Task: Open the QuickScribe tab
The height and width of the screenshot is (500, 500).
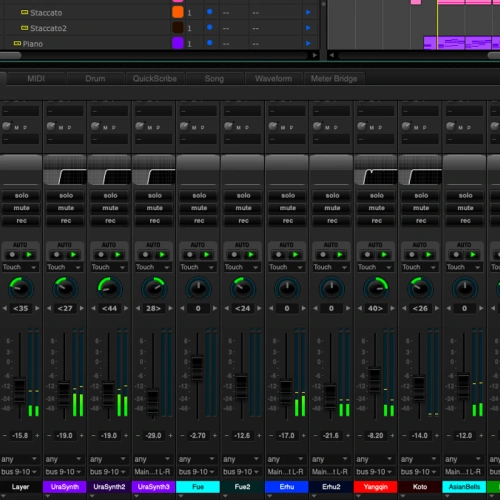Action: (x=155, y=79)
